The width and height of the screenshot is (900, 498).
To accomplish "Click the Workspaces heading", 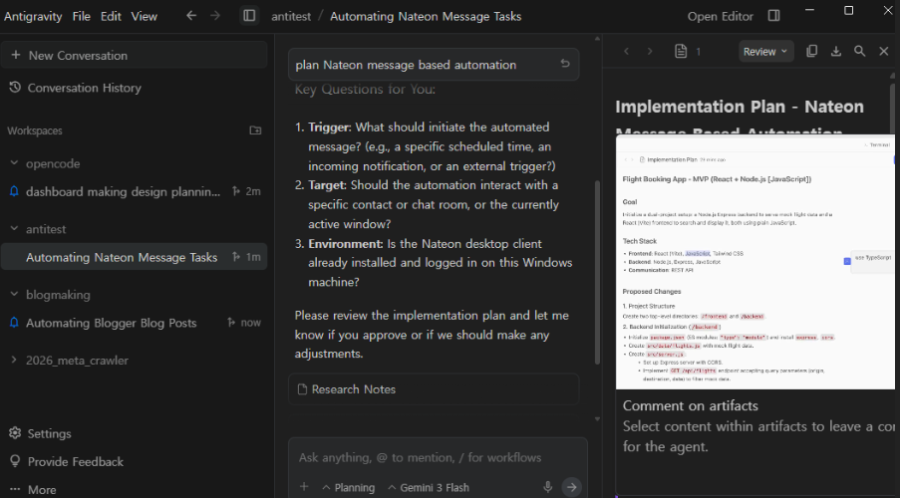I will (34, 131).
